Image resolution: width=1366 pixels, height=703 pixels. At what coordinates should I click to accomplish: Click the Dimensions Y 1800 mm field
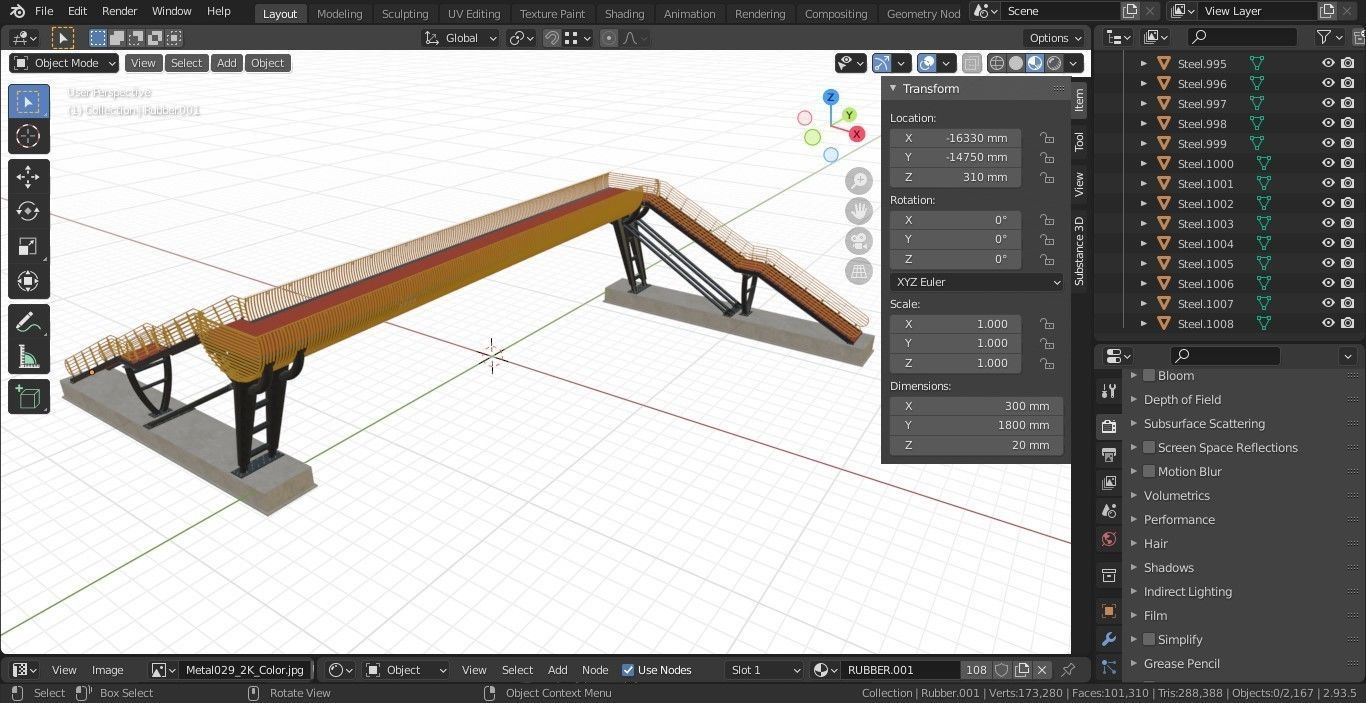pos(976,425)
